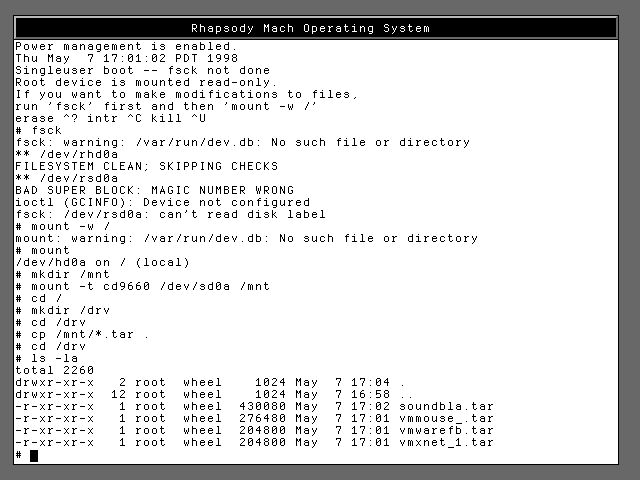Click the line starting "run 'fsck' first"

(x=166, y=107)
